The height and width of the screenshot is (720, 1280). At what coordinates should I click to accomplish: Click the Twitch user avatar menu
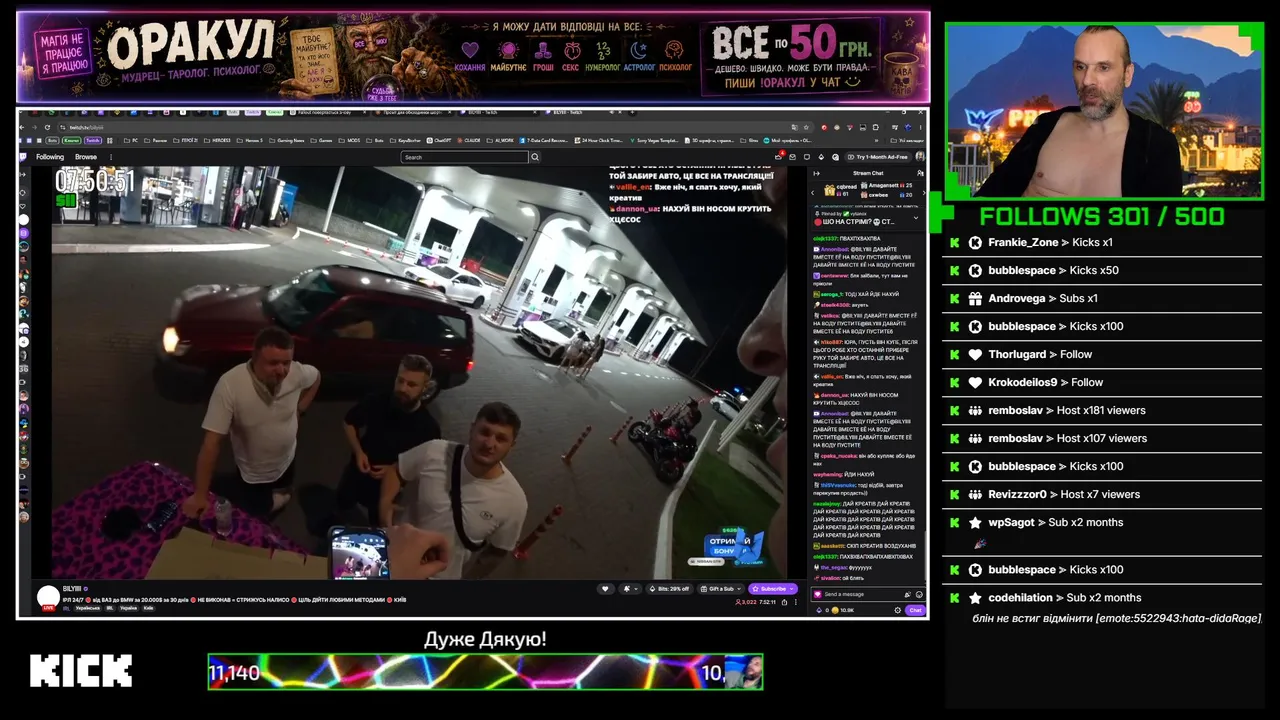920,157
